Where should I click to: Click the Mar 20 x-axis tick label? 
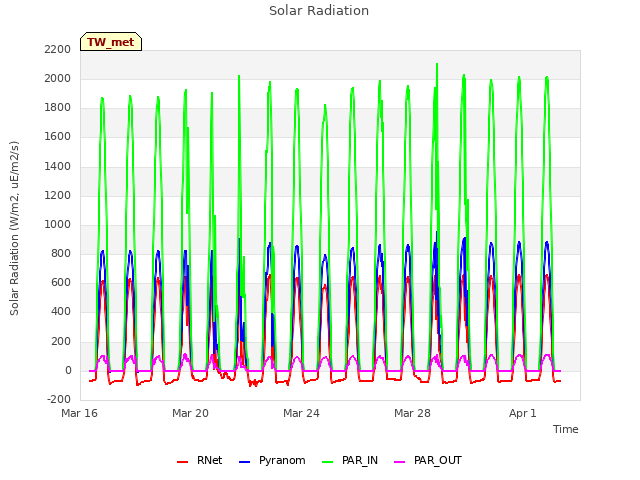[x=190, y=413]
